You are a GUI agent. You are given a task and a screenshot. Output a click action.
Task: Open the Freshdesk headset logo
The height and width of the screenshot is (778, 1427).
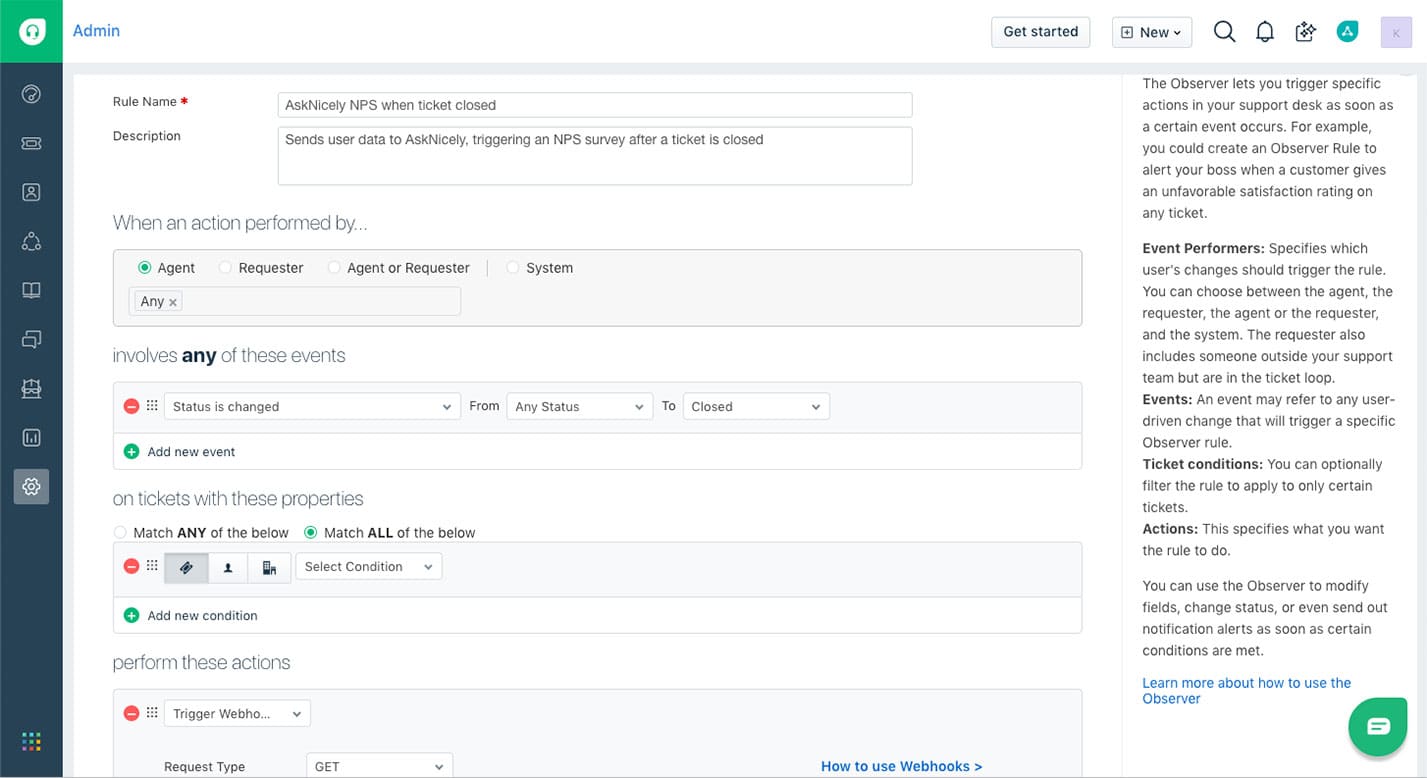[x=31, y=31]
